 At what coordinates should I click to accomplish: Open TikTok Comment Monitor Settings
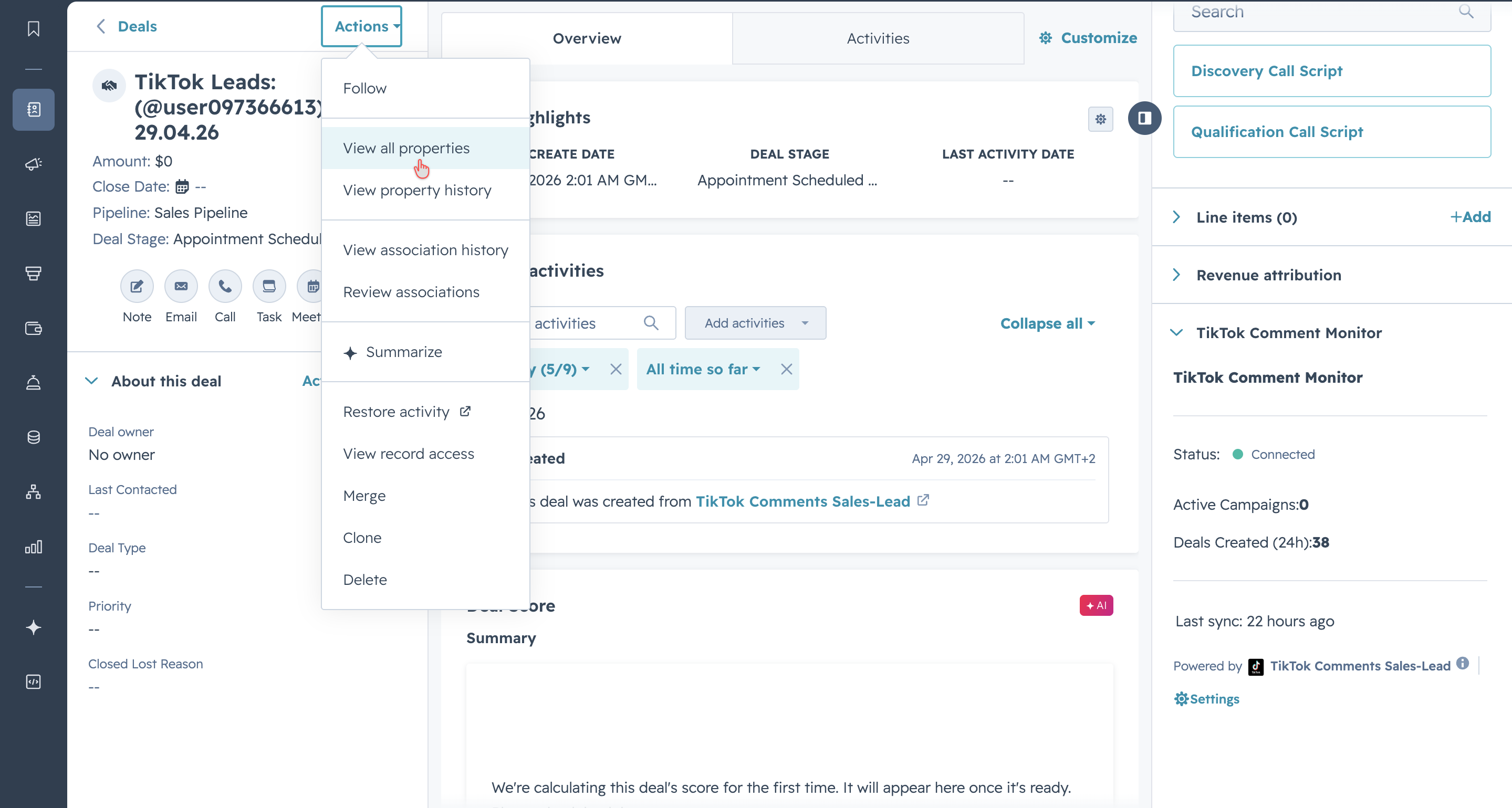(x=1207, y=699)
